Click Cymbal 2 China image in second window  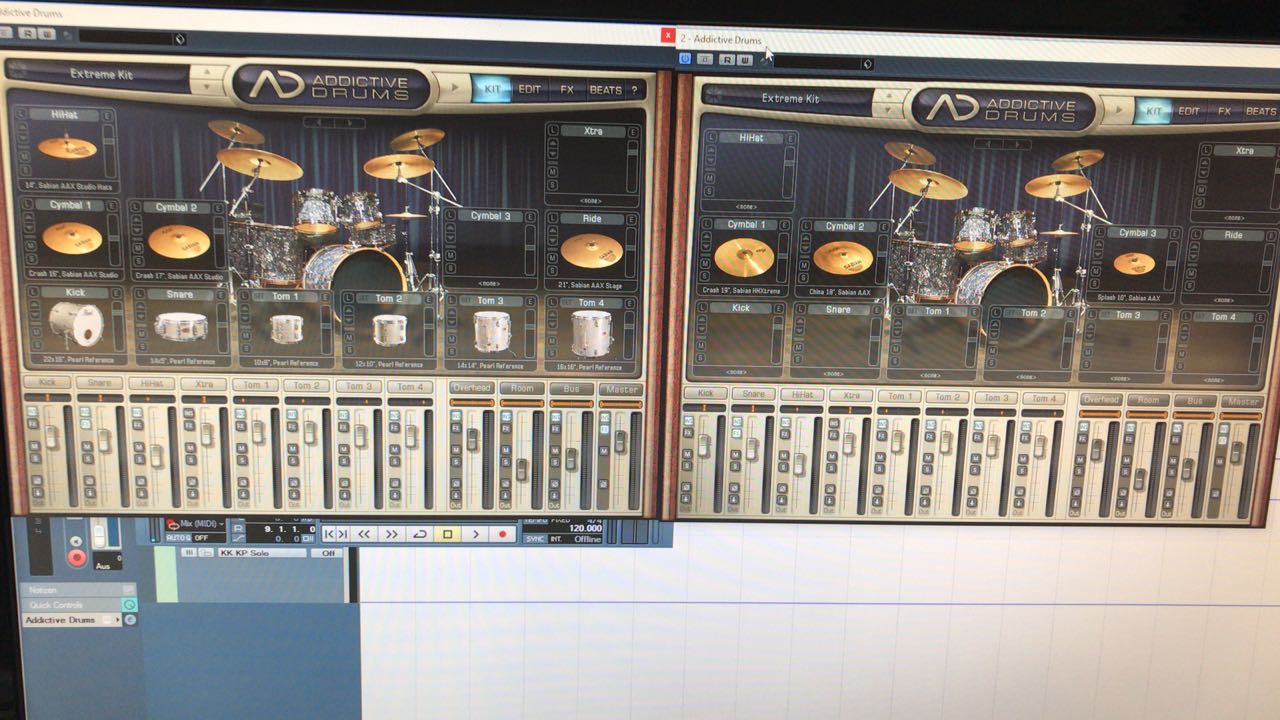tap(843, 258)
